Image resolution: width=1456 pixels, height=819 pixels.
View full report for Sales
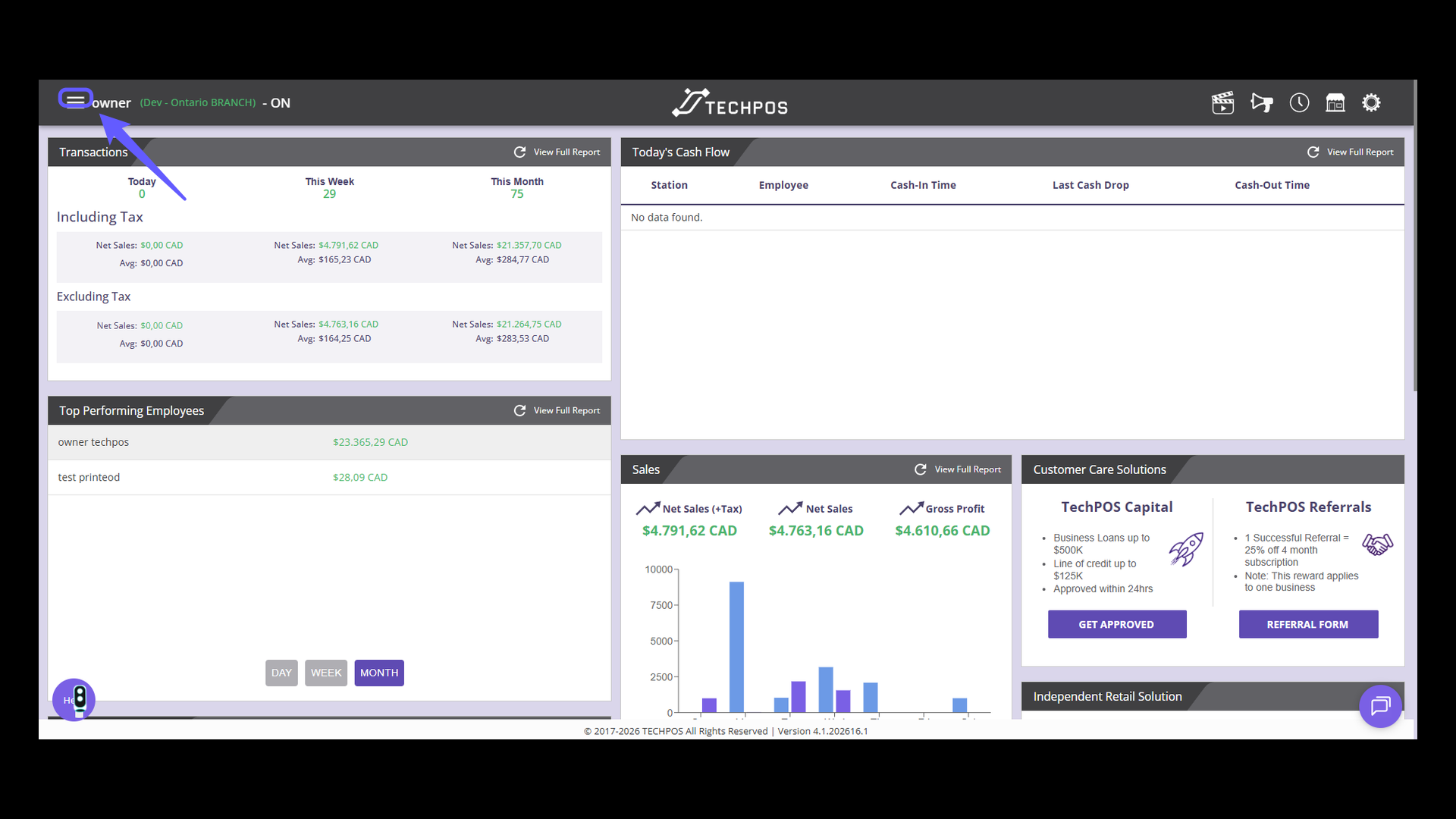coord(967,469)
